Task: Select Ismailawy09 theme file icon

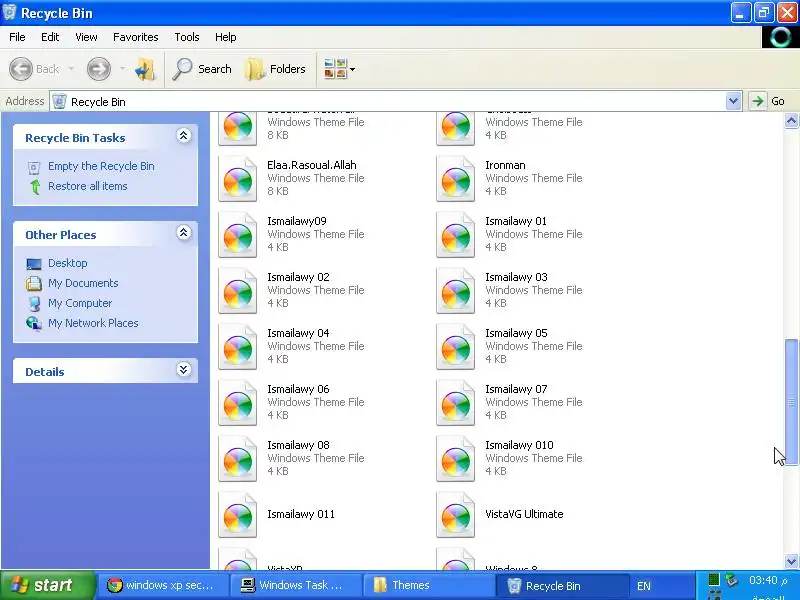Action: 238,235
